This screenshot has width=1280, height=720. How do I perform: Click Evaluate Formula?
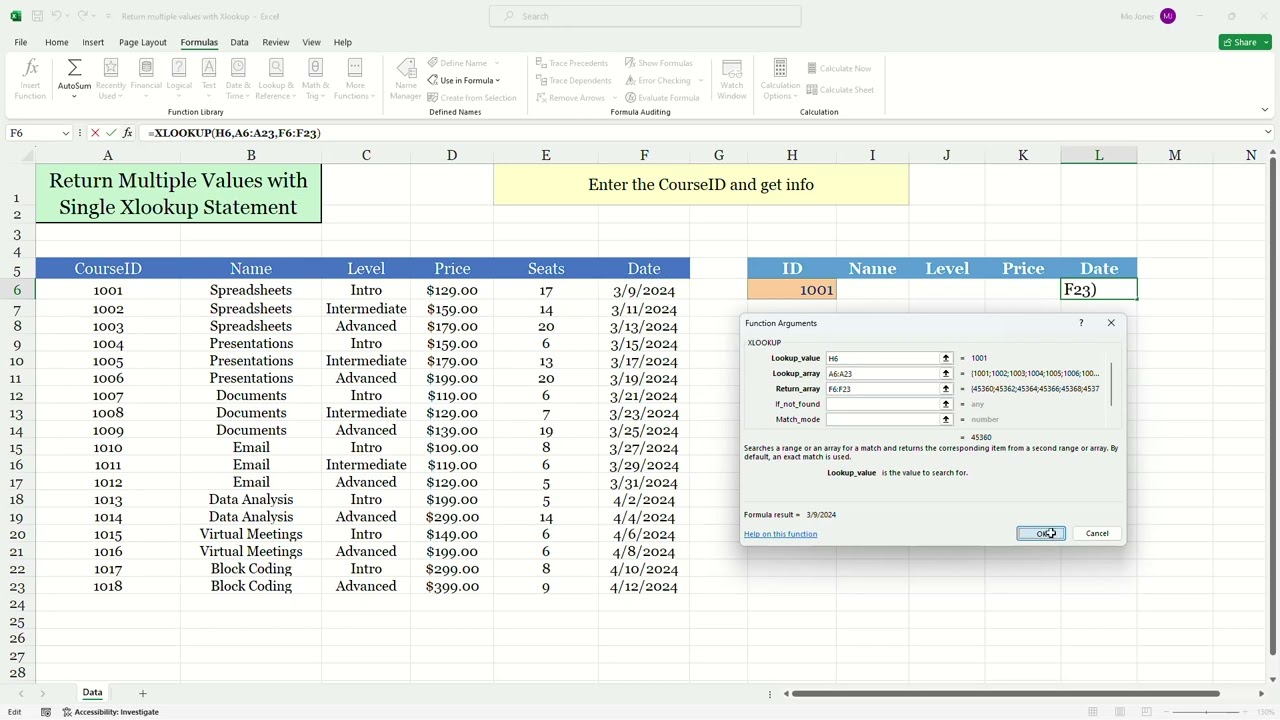(x=662, y=97)
